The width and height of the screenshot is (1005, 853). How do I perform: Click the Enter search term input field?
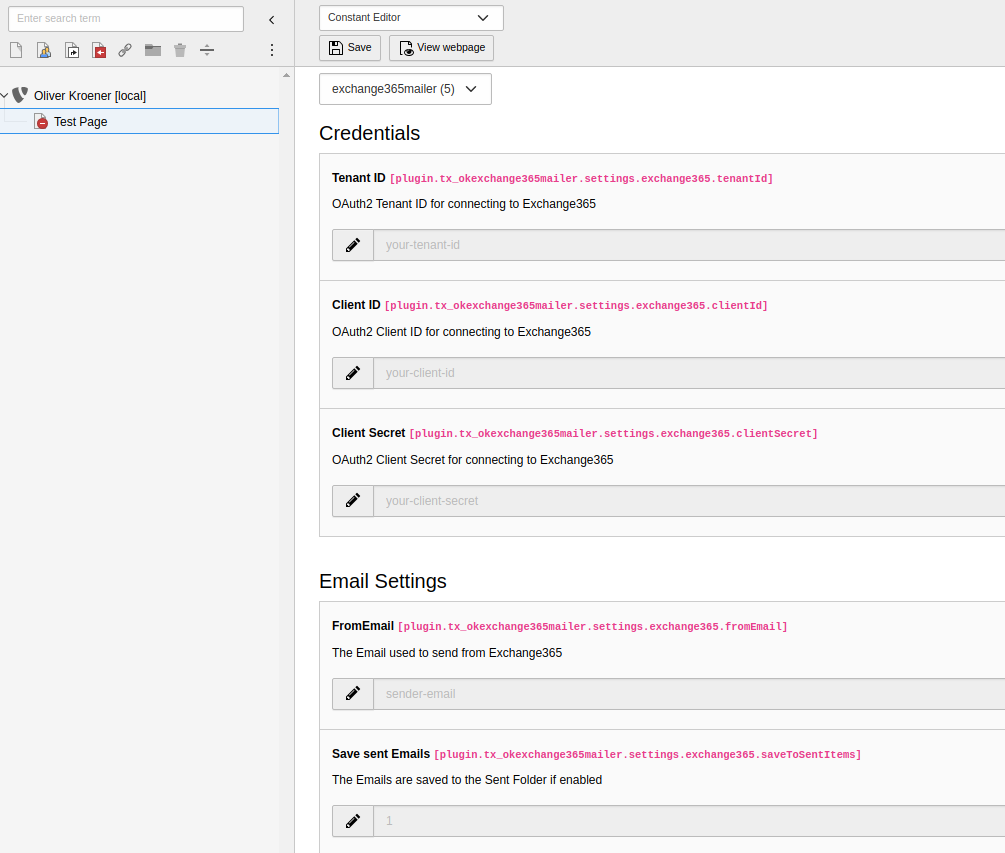point(125,18)
